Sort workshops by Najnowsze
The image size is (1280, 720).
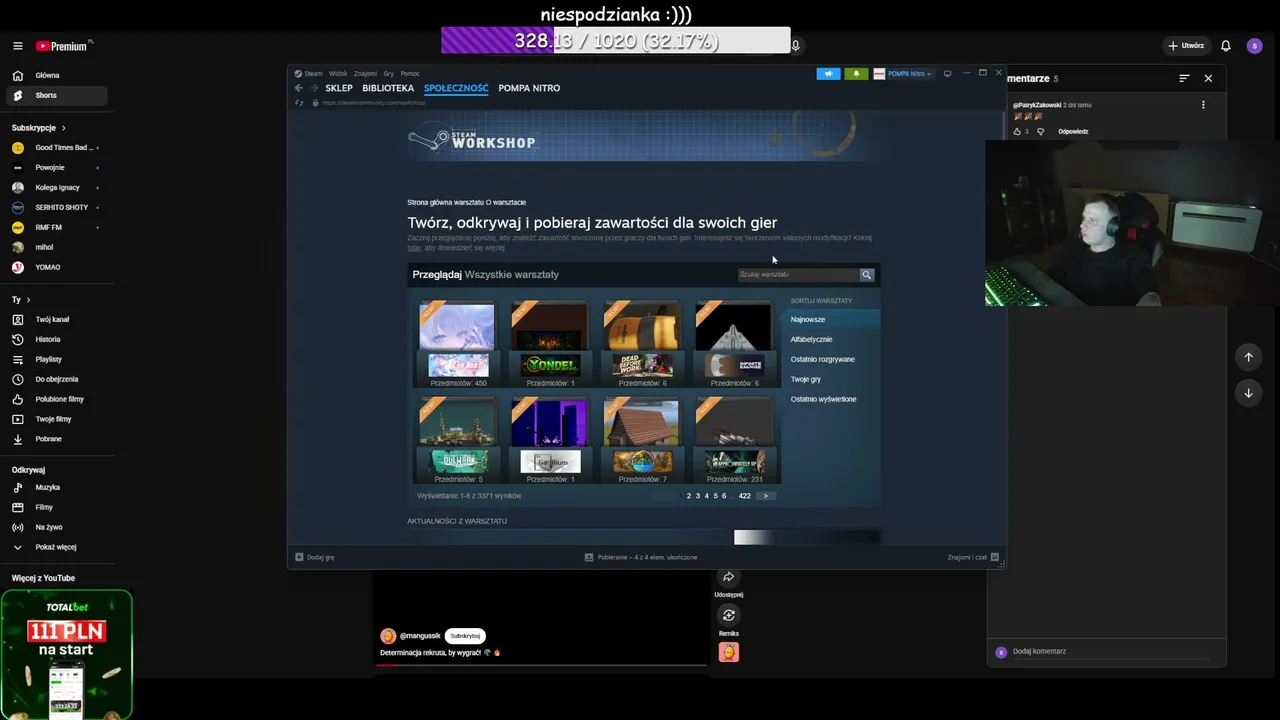[831, 319]
